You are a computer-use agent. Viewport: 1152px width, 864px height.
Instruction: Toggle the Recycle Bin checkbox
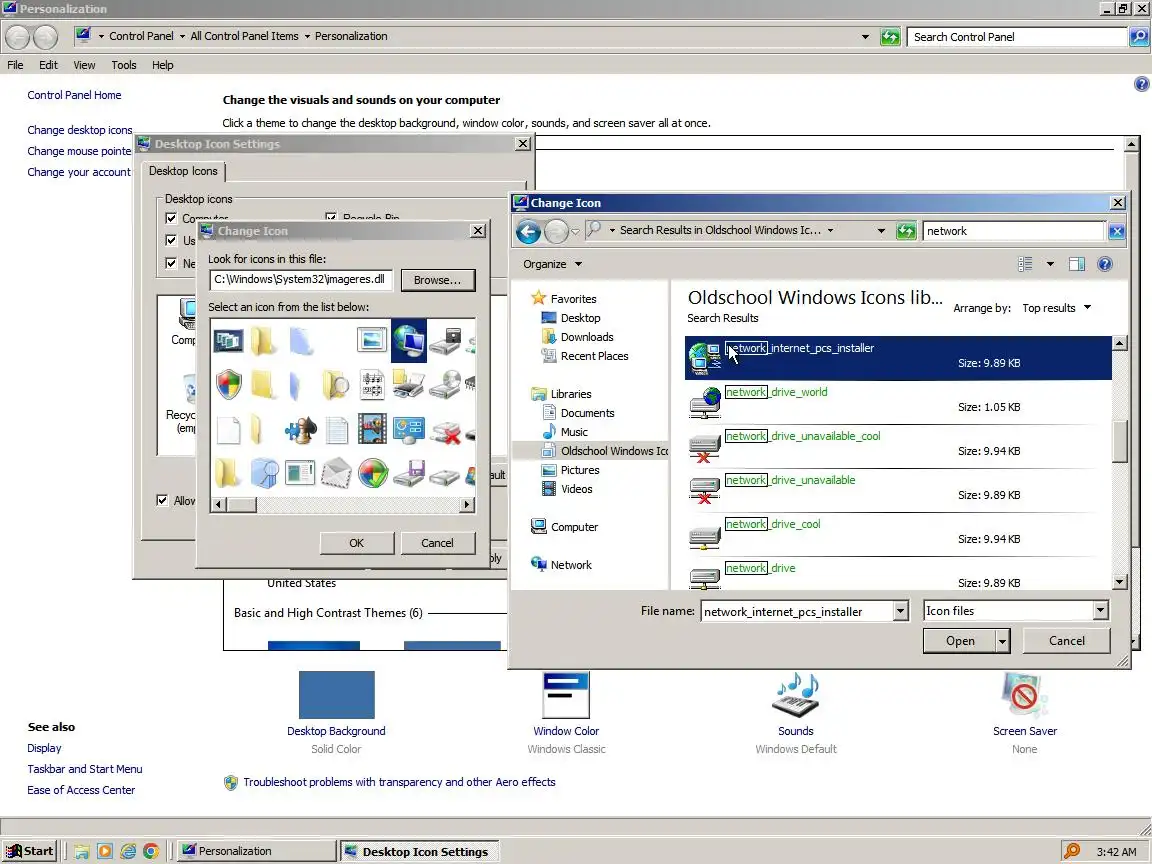[331, 217]
